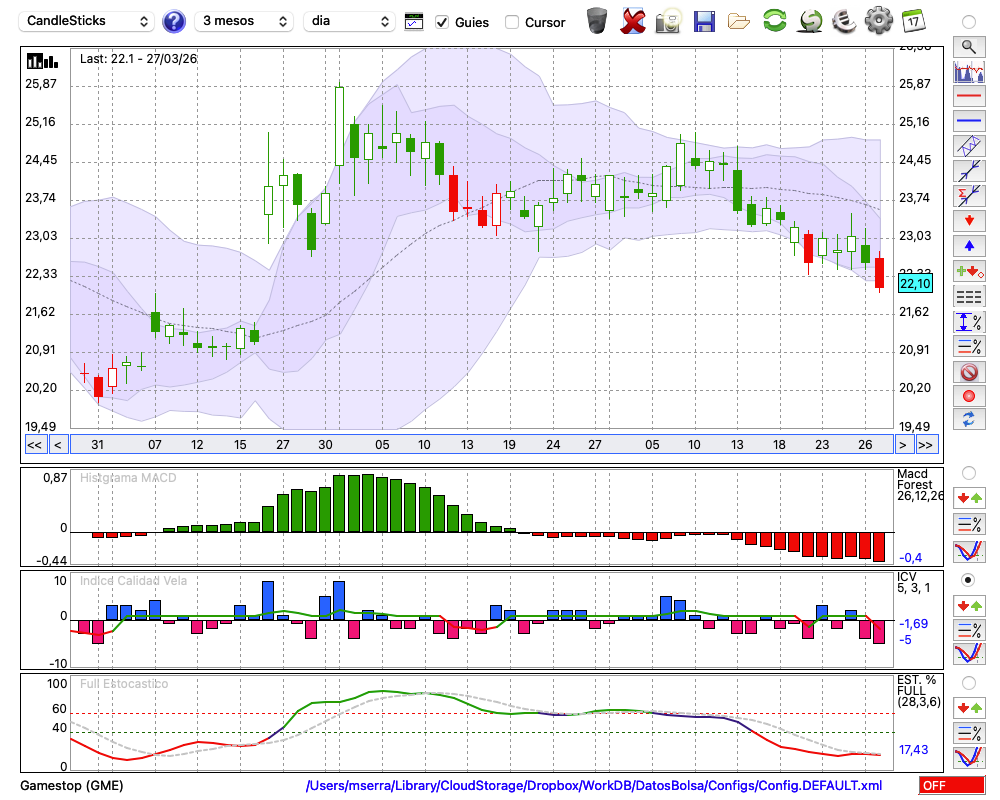1000x800 pixels.
Task: Click the << scroll-to-start button
Action: tap(34, 445)
